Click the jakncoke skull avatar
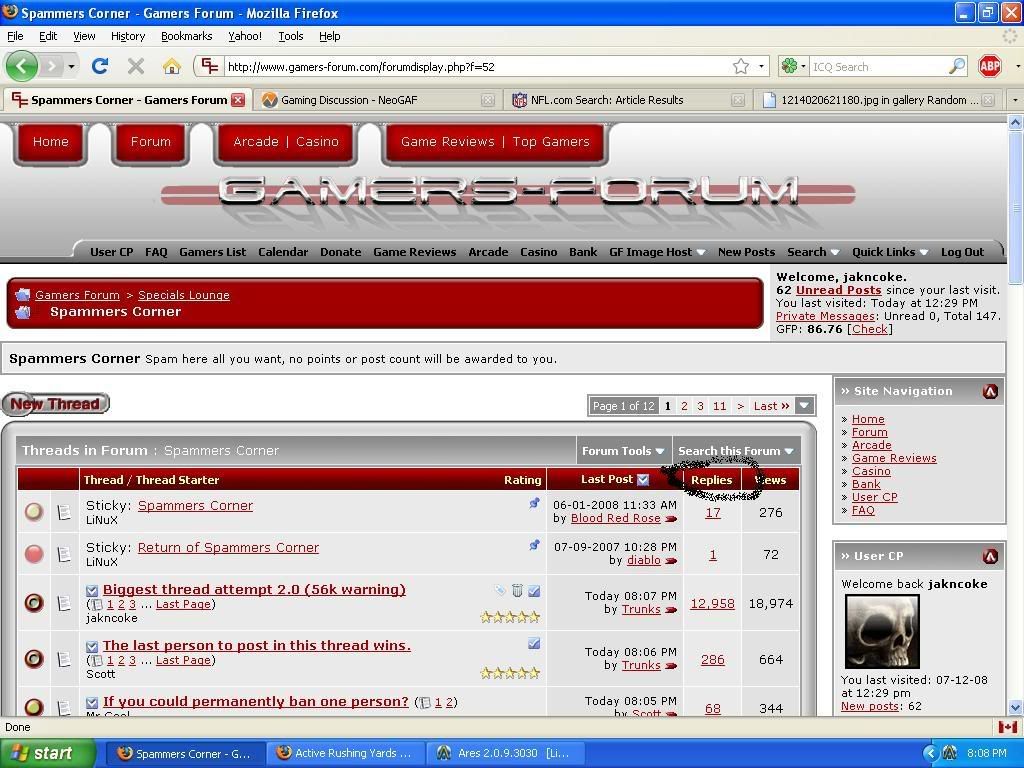Viewport: 1024px width, 768px height. (882, 631)
